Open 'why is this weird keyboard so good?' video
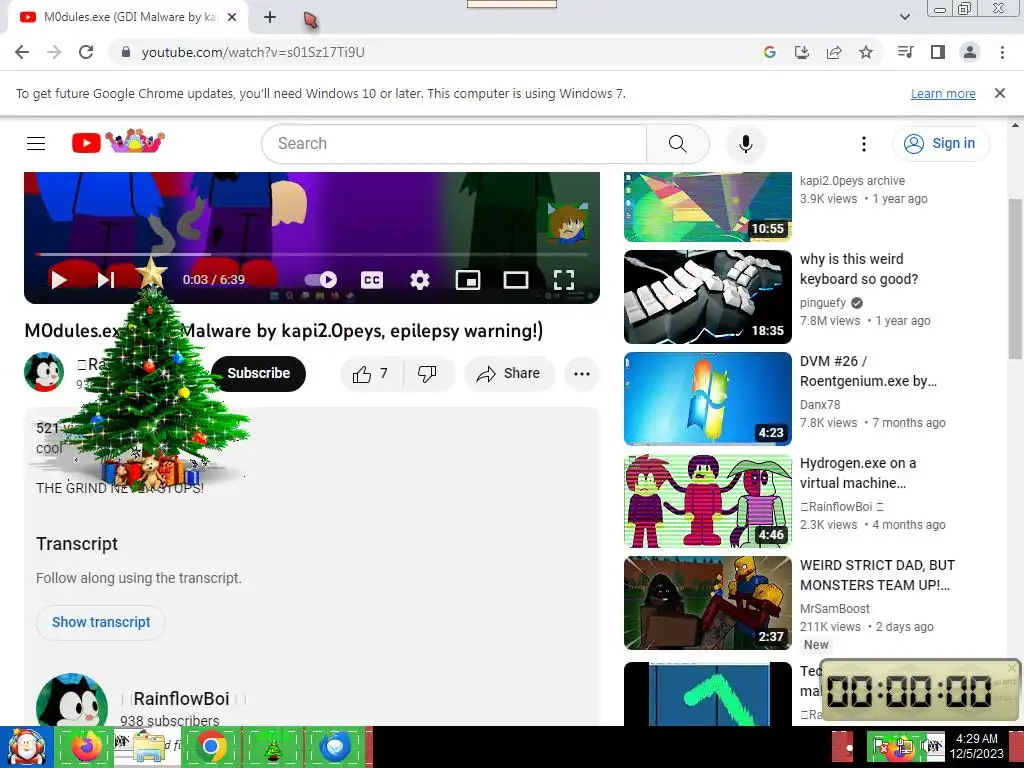 click(859, 269)
